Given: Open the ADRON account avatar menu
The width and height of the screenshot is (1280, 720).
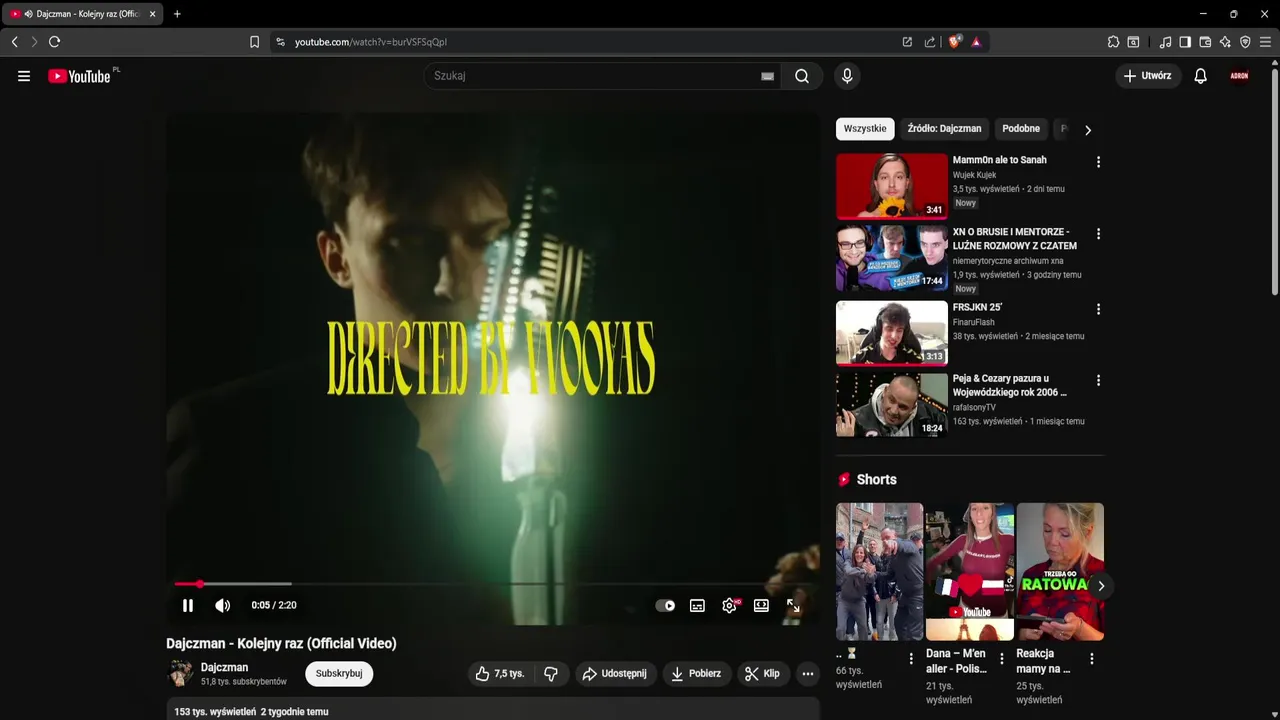Looking at the screenshot, I should pos(1239,76).
